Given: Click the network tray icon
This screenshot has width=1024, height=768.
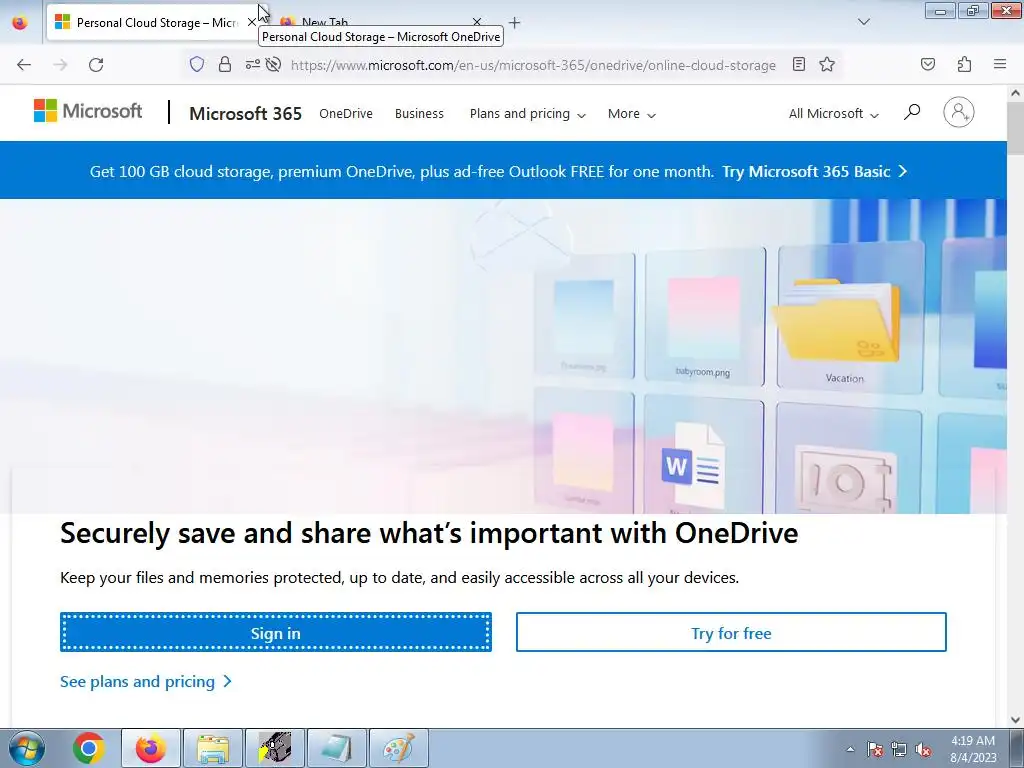Looking at the screenshot, I should coord(899,749).
